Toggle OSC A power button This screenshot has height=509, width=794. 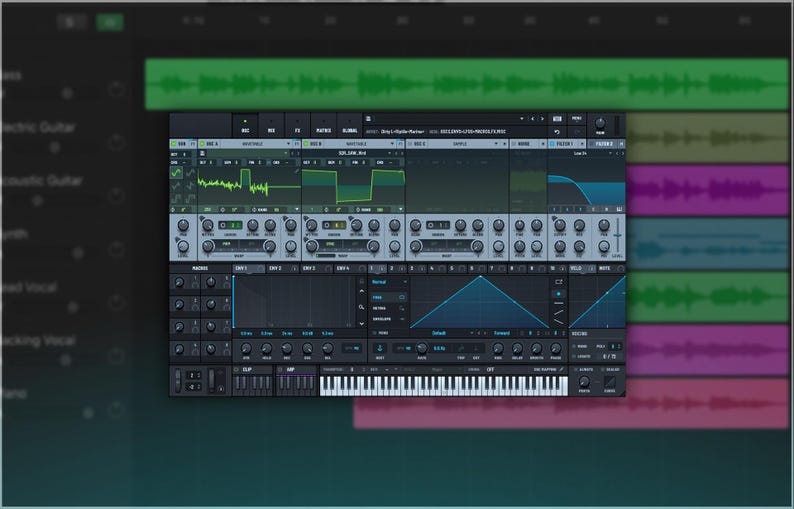203,144
